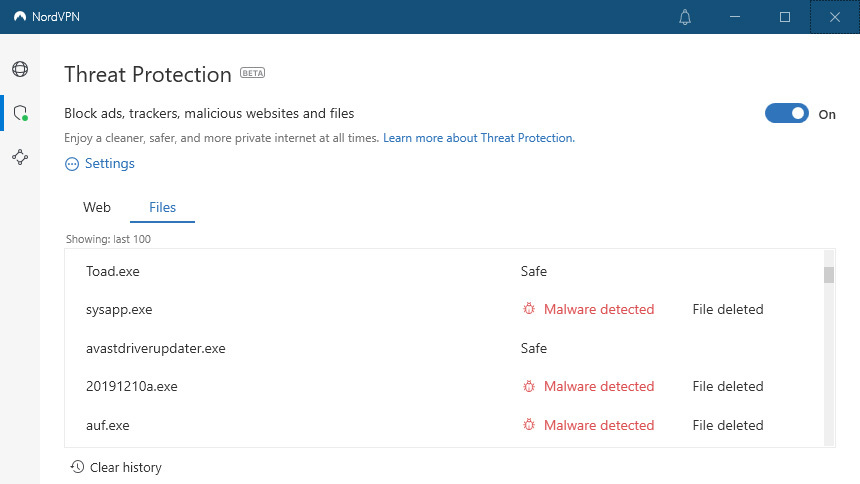The image size is (860, 484).
Task: Minimize the NordVPN window
Action: [735, 17]
